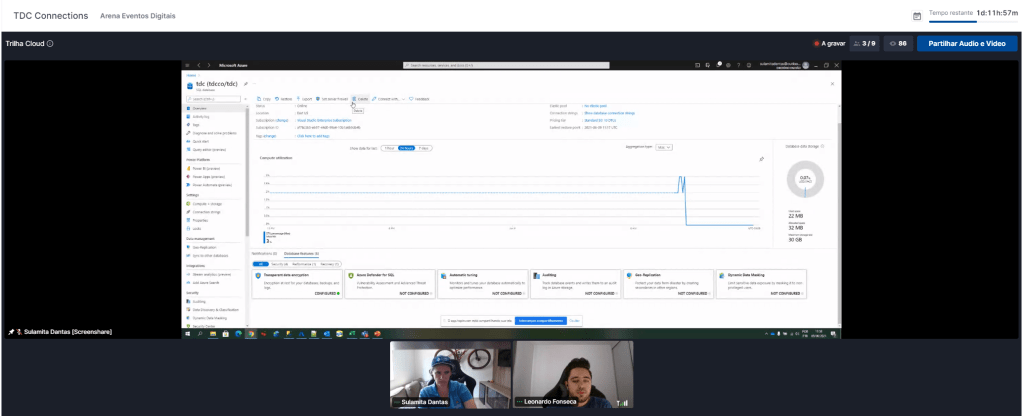The image size is (1022, 416).
Task: Open the Query editor (preview) sidebar item
Action: coord(208,149)
